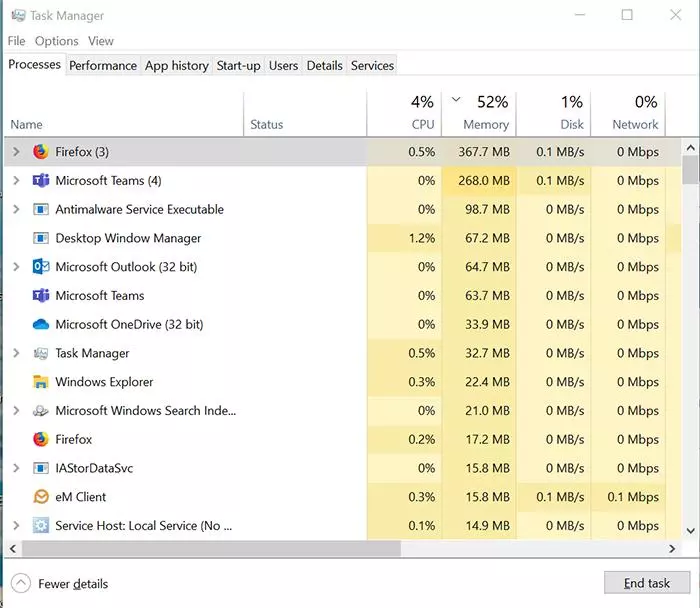Click the Desktop Window Manager icon
Screen dimensions: 700x608
click(41, 238)
